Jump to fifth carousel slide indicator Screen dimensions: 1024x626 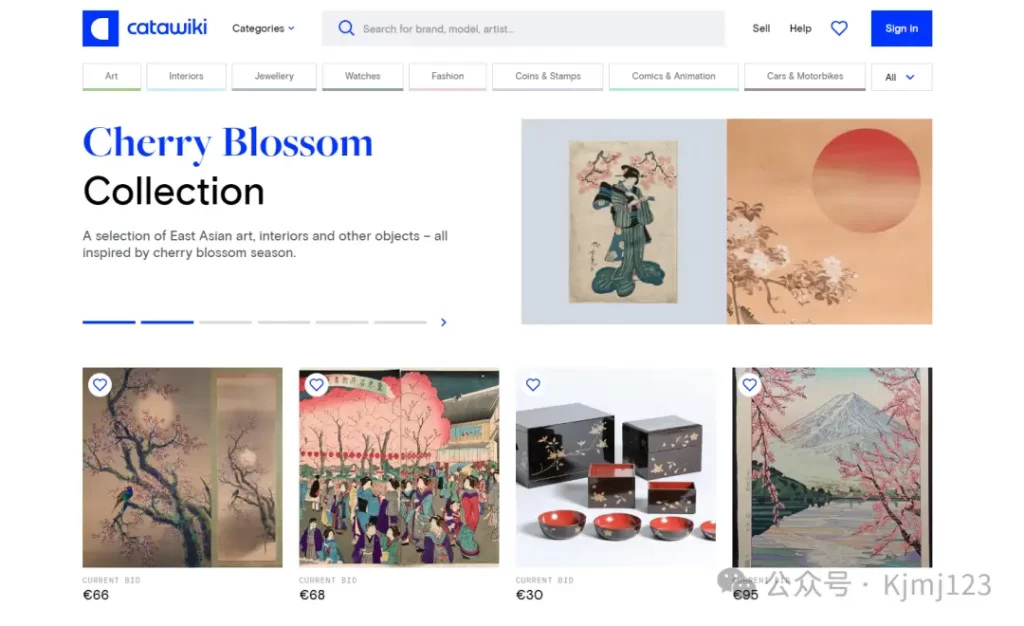pyautogui.click(x=342, y=322)
